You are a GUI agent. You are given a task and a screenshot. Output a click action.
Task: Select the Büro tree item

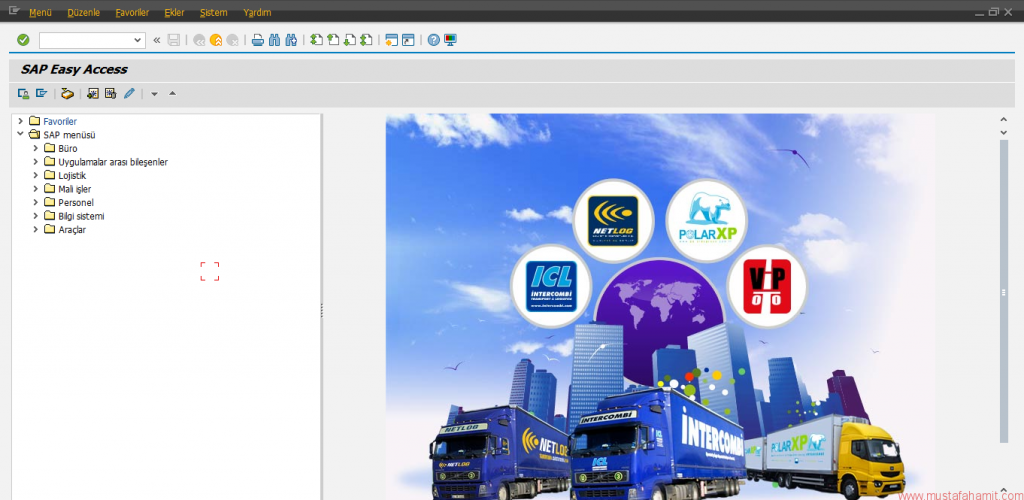tap(68, 149)
